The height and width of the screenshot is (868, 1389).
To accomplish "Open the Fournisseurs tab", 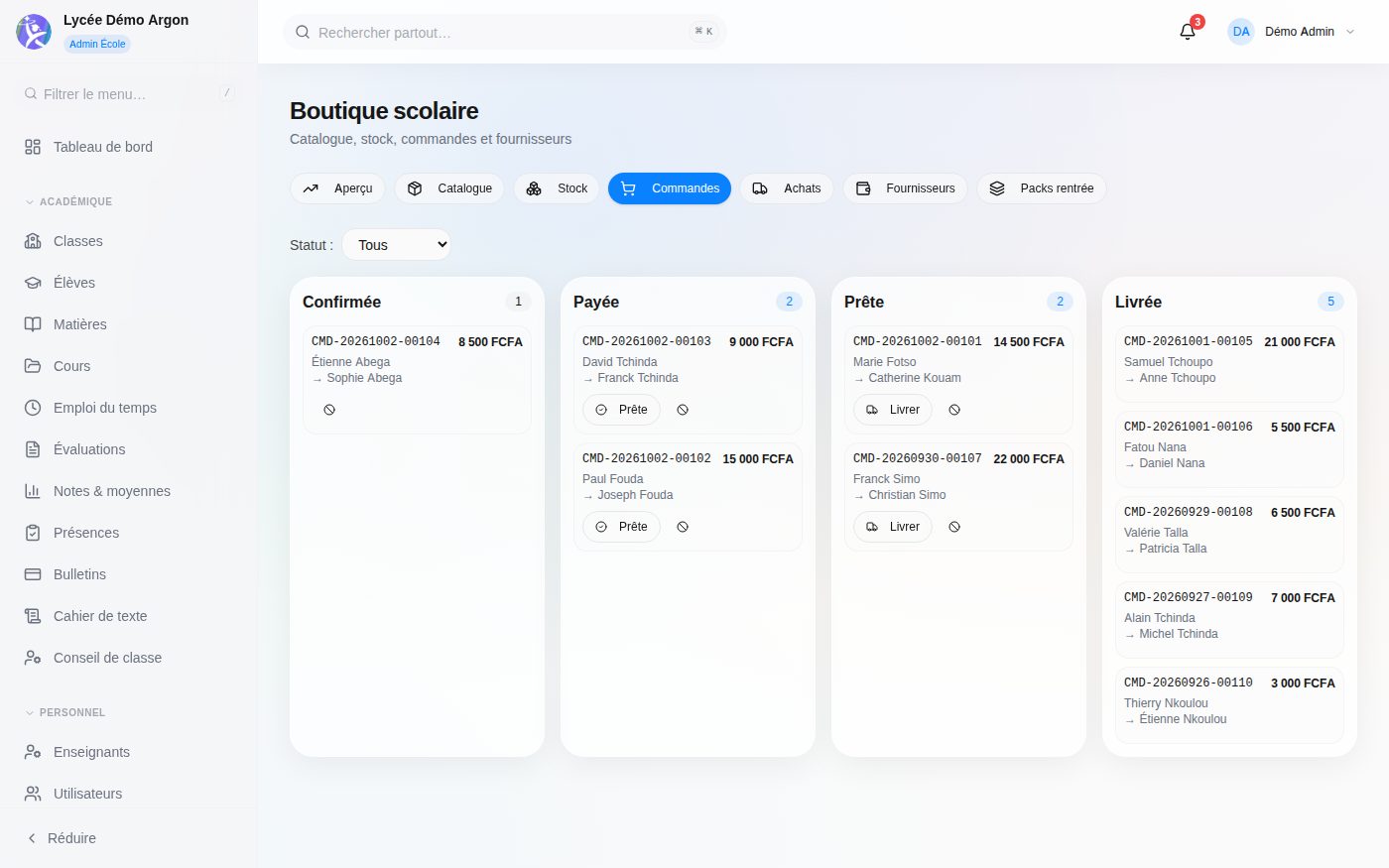I will pyautogui.click(x=905, y=188).
